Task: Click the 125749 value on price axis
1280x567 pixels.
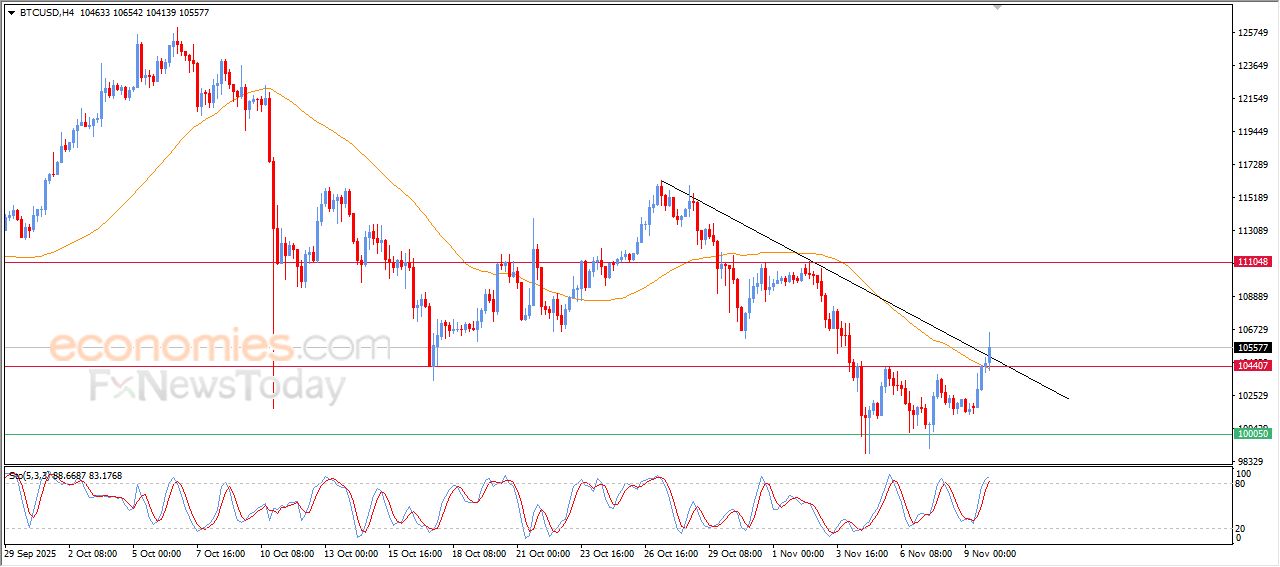Action: pyautogui.click(x=1253, y=33)
